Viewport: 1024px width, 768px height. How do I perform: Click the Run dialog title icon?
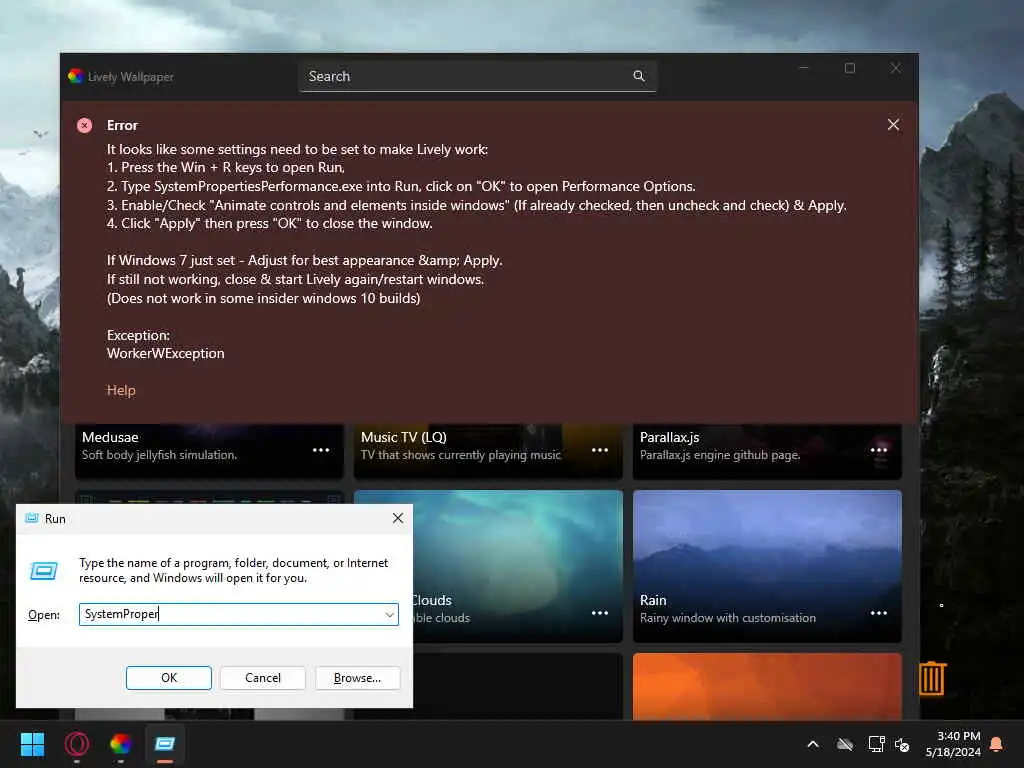click(31, 519)
